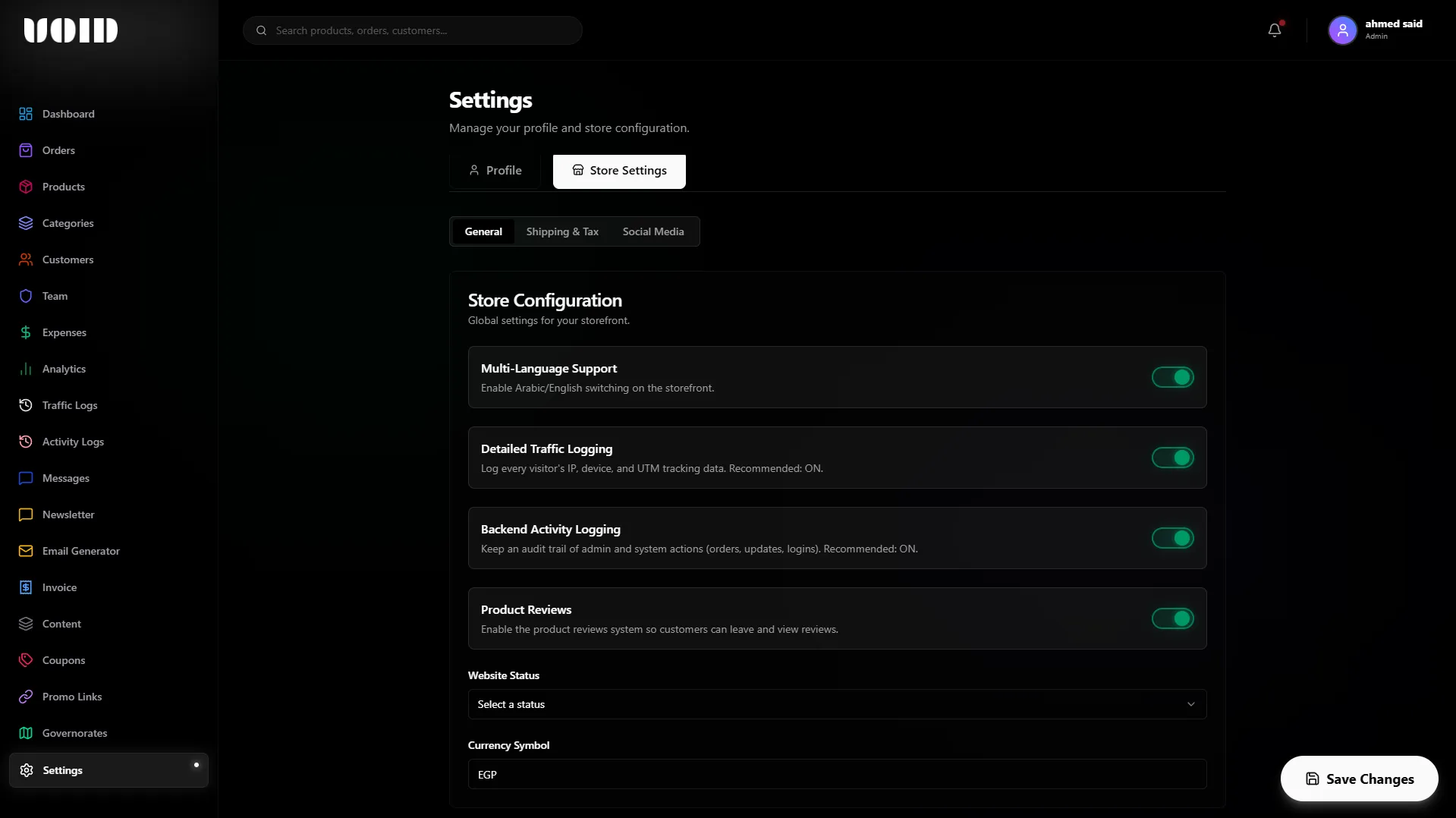
Task: Click the Traffic Logs history icon
Action: tap(26, 405)
